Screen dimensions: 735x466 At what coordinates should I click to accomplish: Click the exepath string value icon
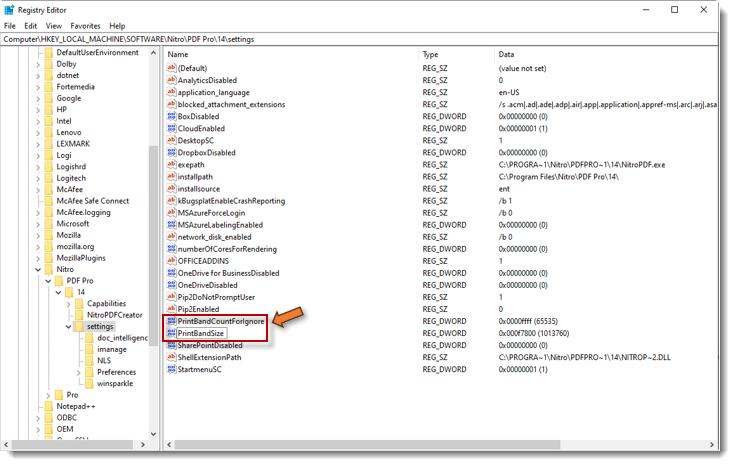[172, 165]
